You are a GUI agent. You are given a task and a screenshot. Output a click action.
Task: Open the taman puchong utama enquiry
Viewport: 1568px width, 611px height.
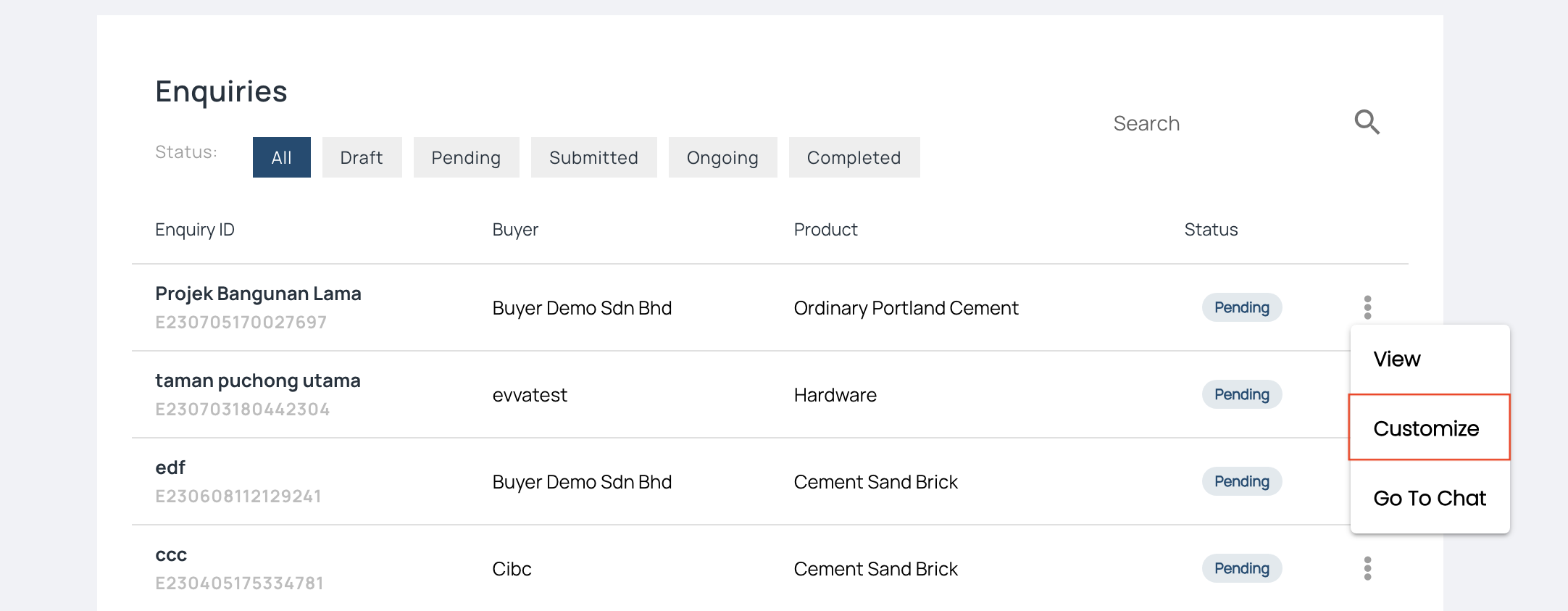[x=257, y=381]
